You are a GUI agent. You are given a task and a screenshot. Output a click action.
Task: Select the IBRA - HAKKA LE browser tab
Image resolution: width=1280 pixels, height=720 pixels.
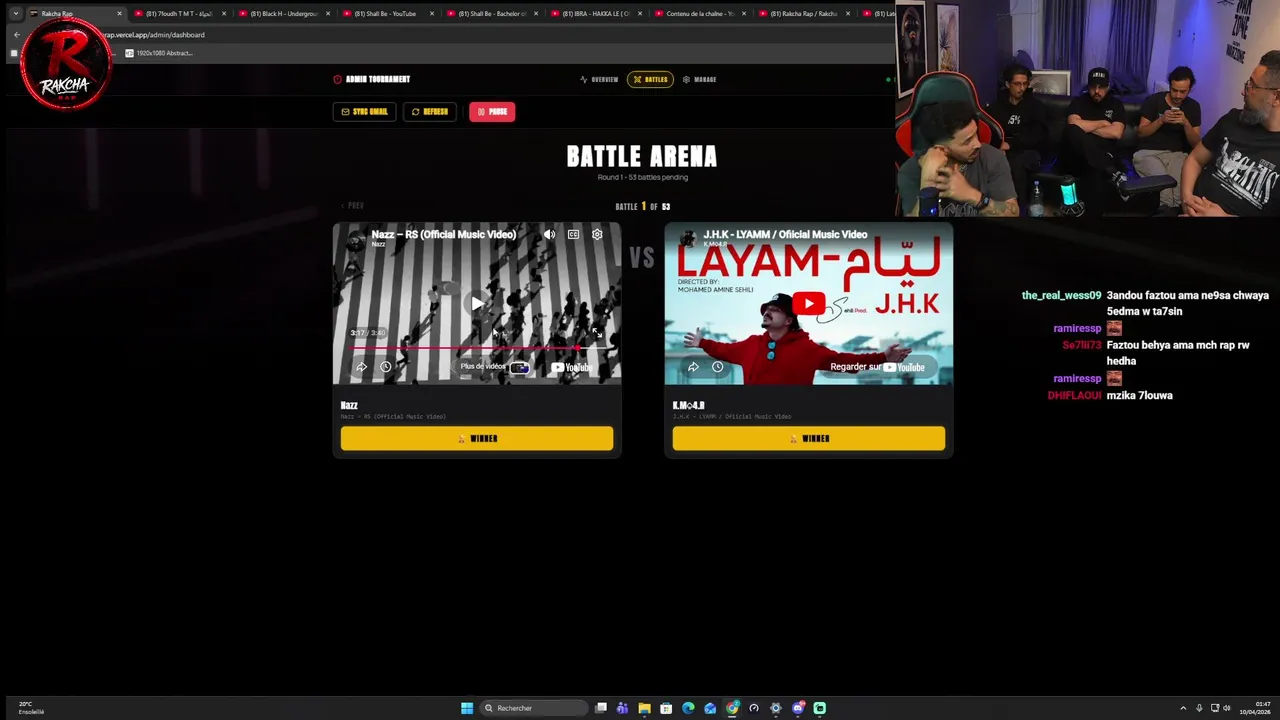coord(596,14)
